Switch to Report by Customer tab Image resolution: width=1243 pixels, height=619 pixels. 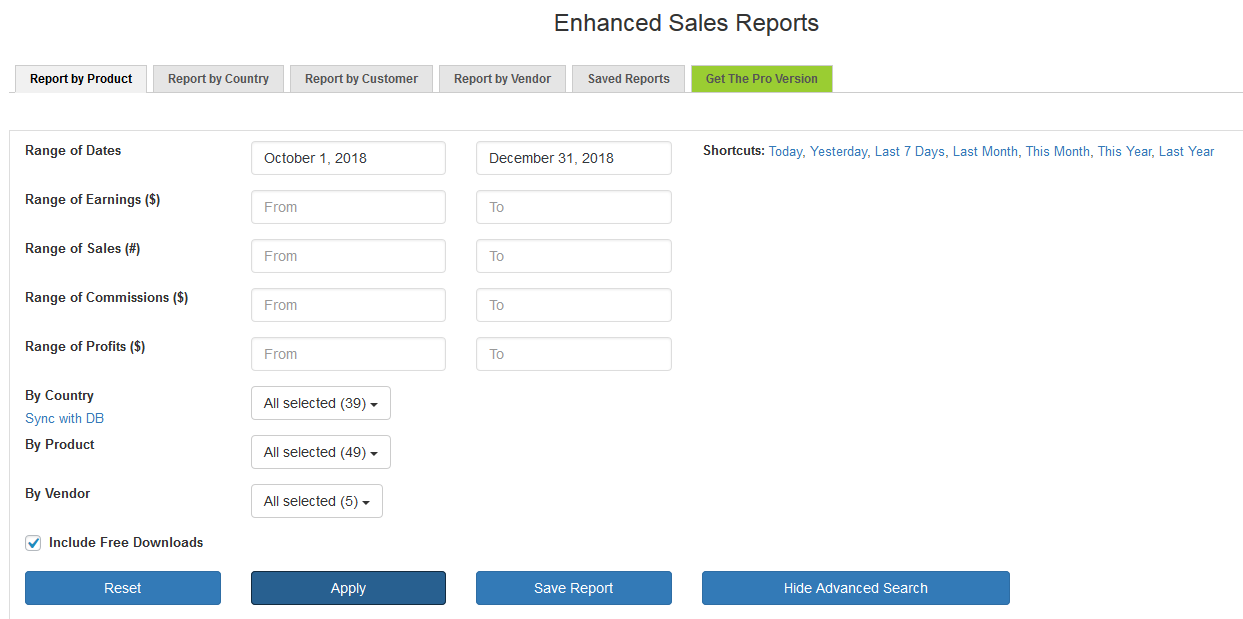coord(361,79)
